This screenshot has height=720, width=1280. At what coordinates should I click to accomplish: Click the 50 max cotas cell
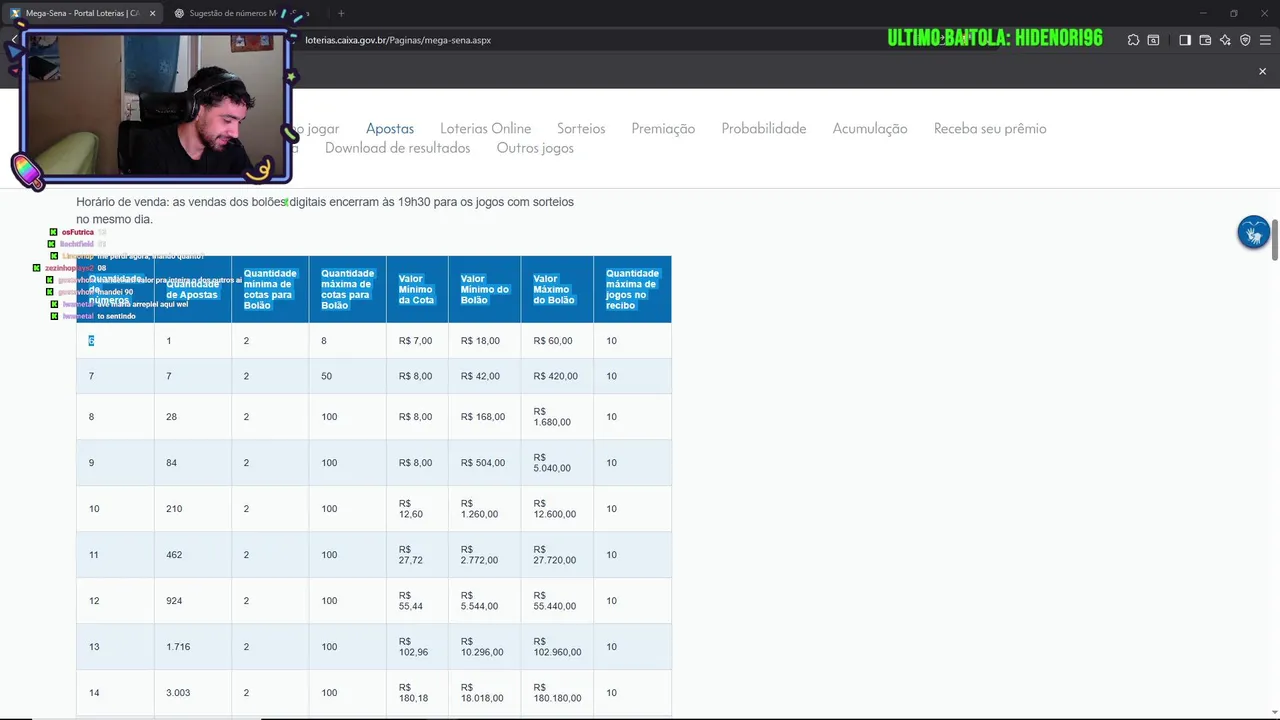coord(347,376)
